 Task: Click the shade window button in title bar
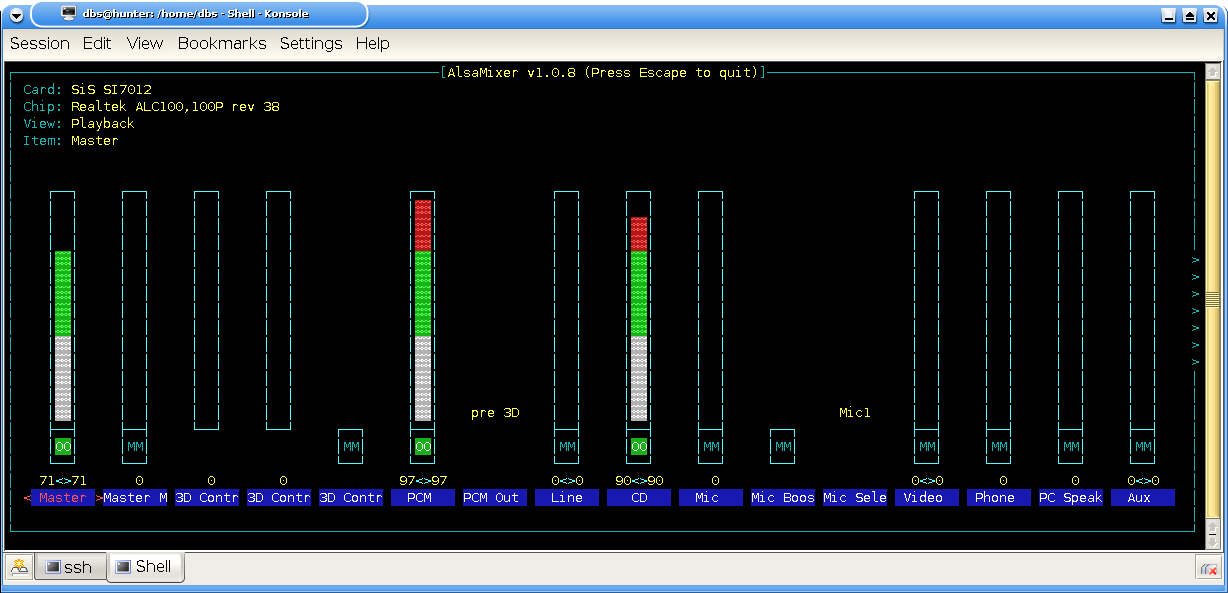(1189, 16)
